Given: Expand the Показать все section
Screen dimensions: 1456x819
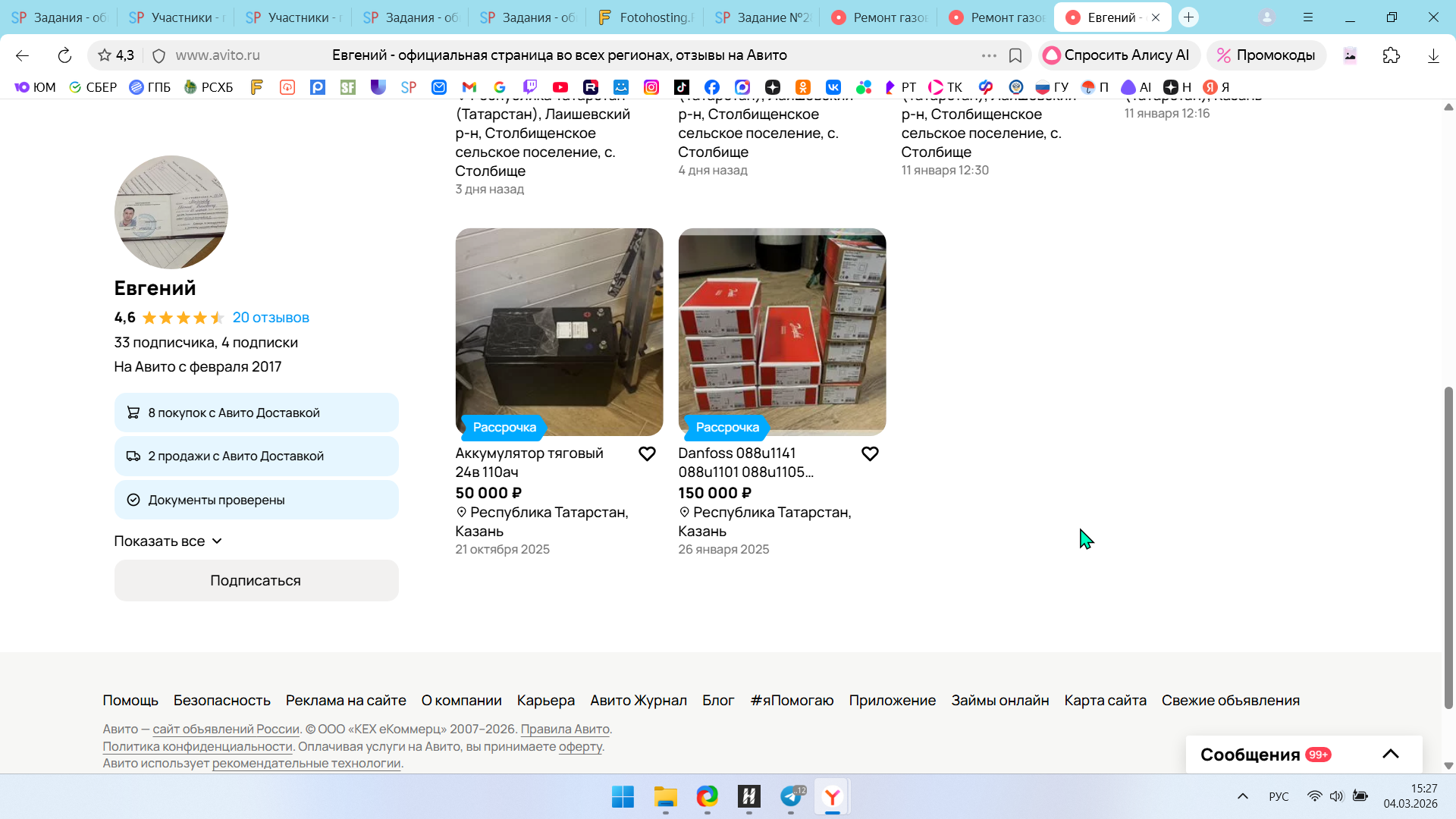Looking at the screenshot, I should [168, 541].
